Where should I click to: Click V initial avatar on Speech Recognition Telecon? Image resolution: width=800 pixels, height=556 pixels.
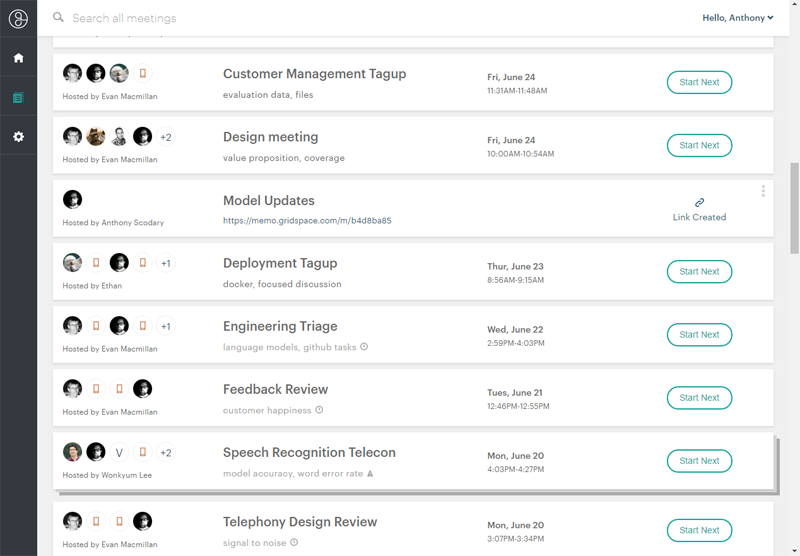point(119,452)
